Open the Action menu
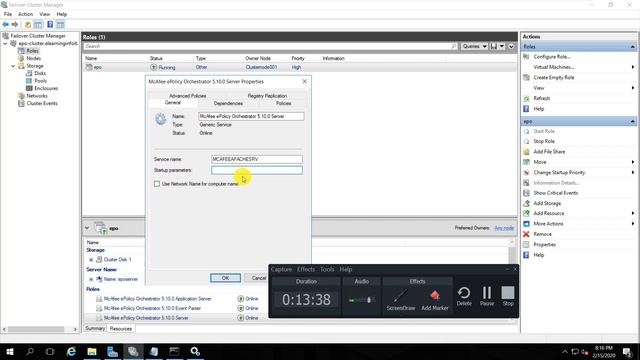The height and width of the screenshot is (360, 640). (x=25, y=14)
